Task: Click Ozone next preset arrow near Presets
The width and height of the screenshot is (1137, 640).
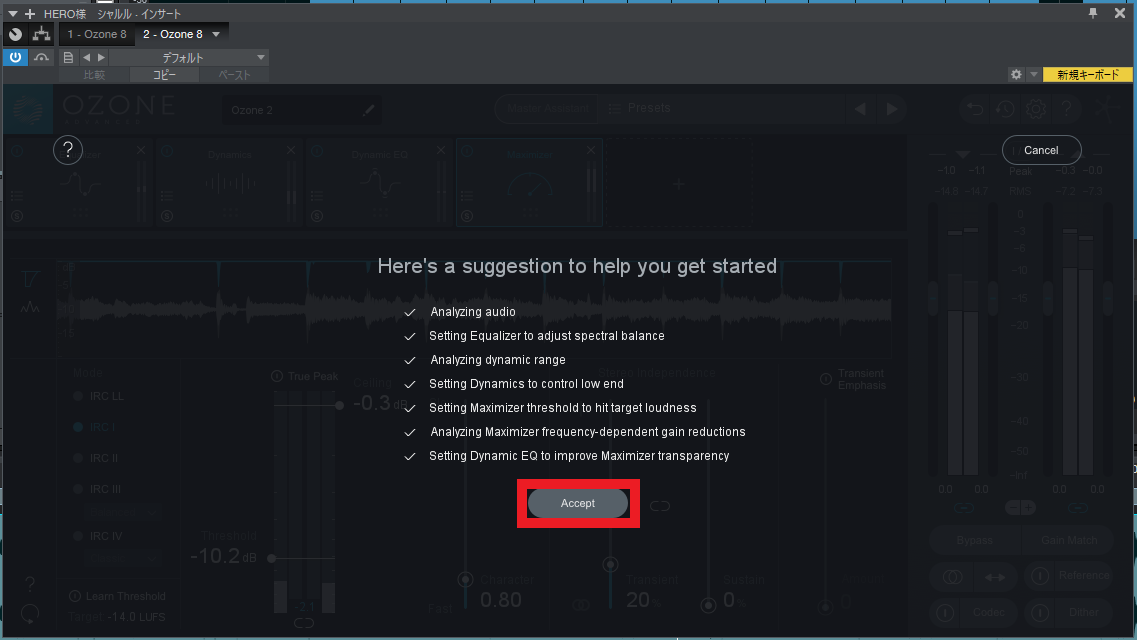Action: [892, 109]
